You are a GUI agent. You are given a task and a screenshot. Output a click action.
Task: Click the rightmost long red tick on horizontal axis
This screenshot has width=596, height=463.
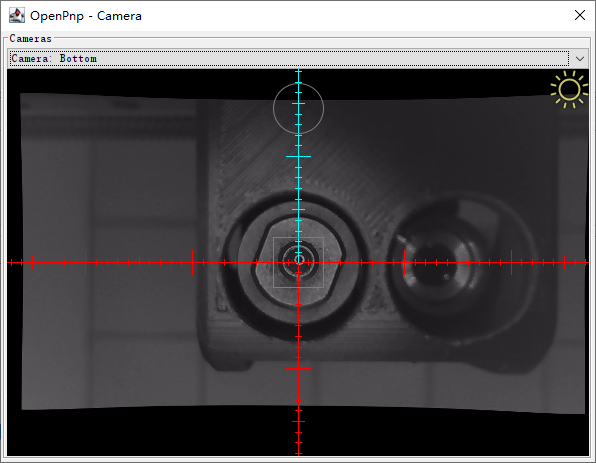tap(512, 262)
